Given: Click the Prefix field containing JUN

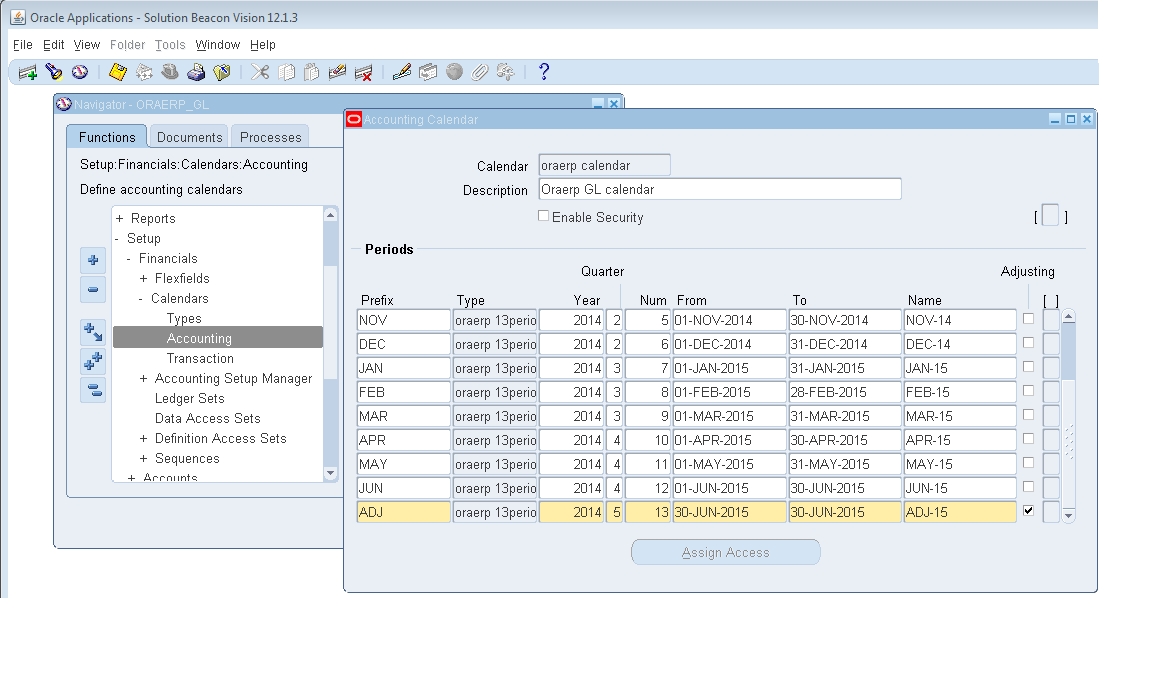Looking at the screenshot, I should point(404,488).
